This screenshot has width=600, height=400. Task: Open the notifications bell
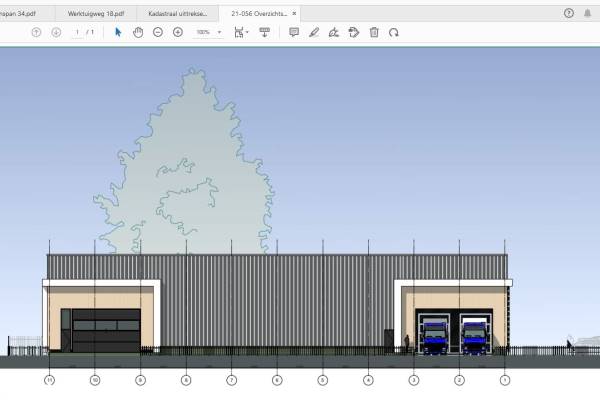click(587, 13)
